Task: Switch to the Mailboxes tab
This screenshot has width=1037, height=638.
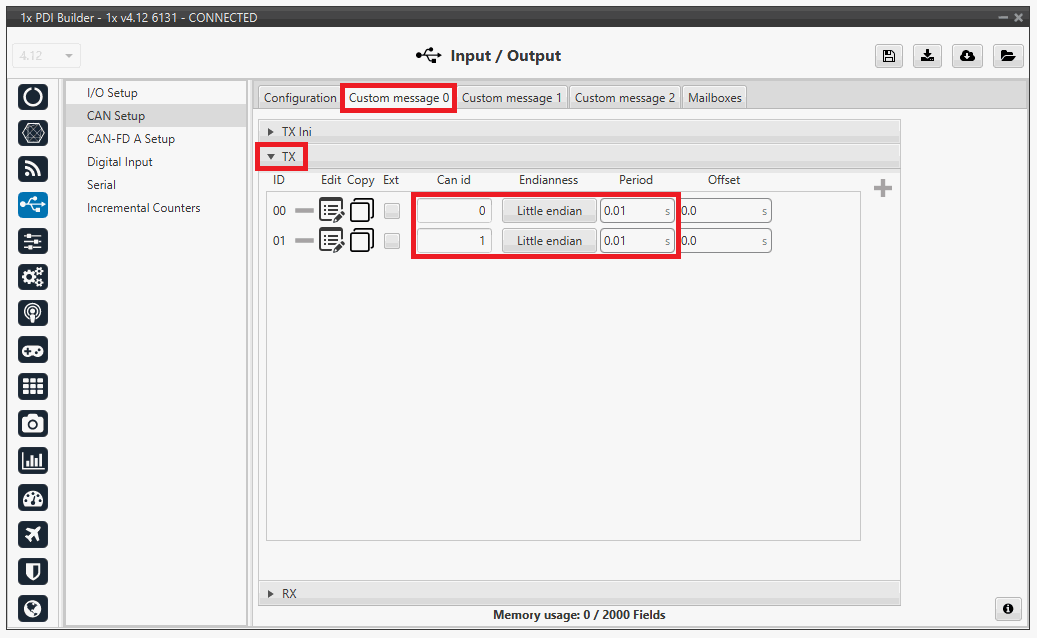Action: (x=714, y=98)
